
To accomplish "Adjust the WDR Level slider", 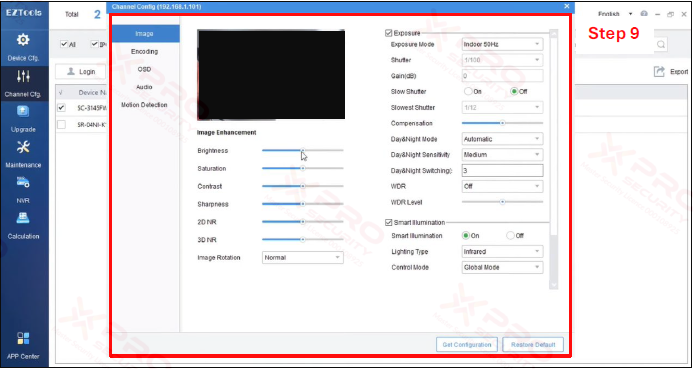I will 503,202.
